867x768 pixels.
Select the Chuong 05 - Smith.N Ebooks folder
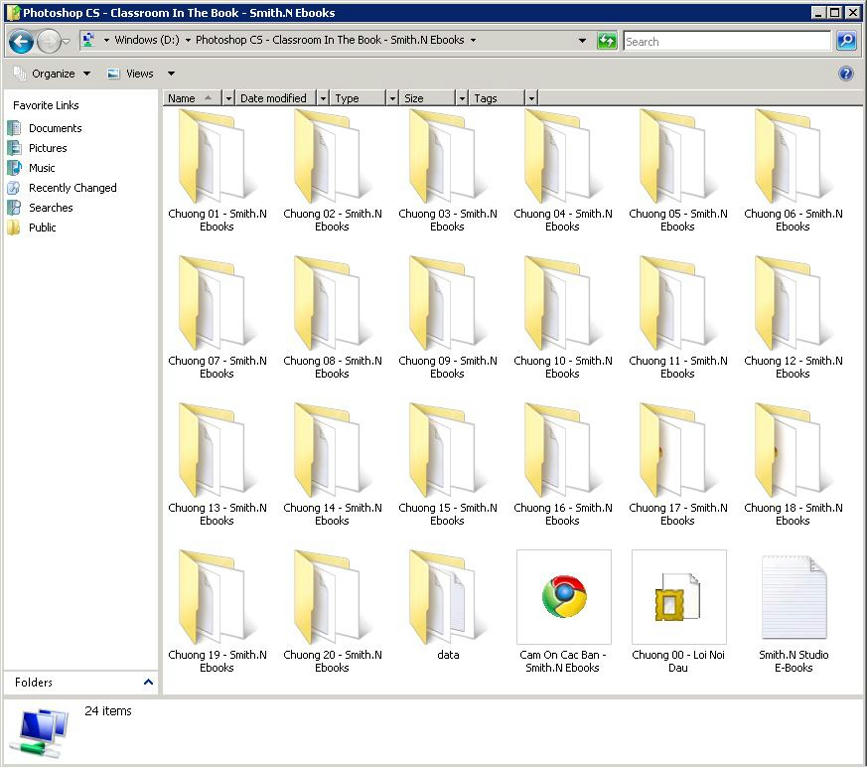(678, 170)
